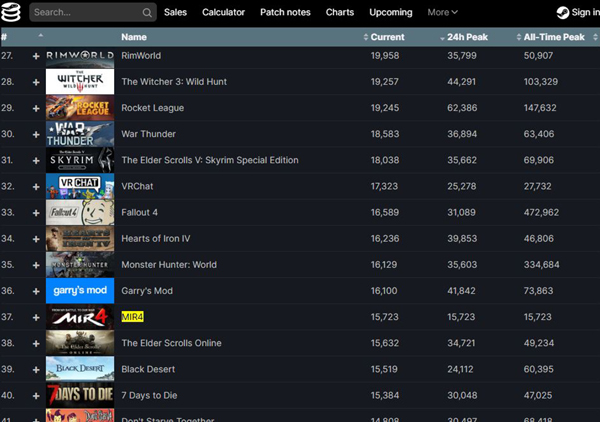Open the highlighted MIR4 game link
The width and height of the screenshot is (600, 422).
pos(132,316)
